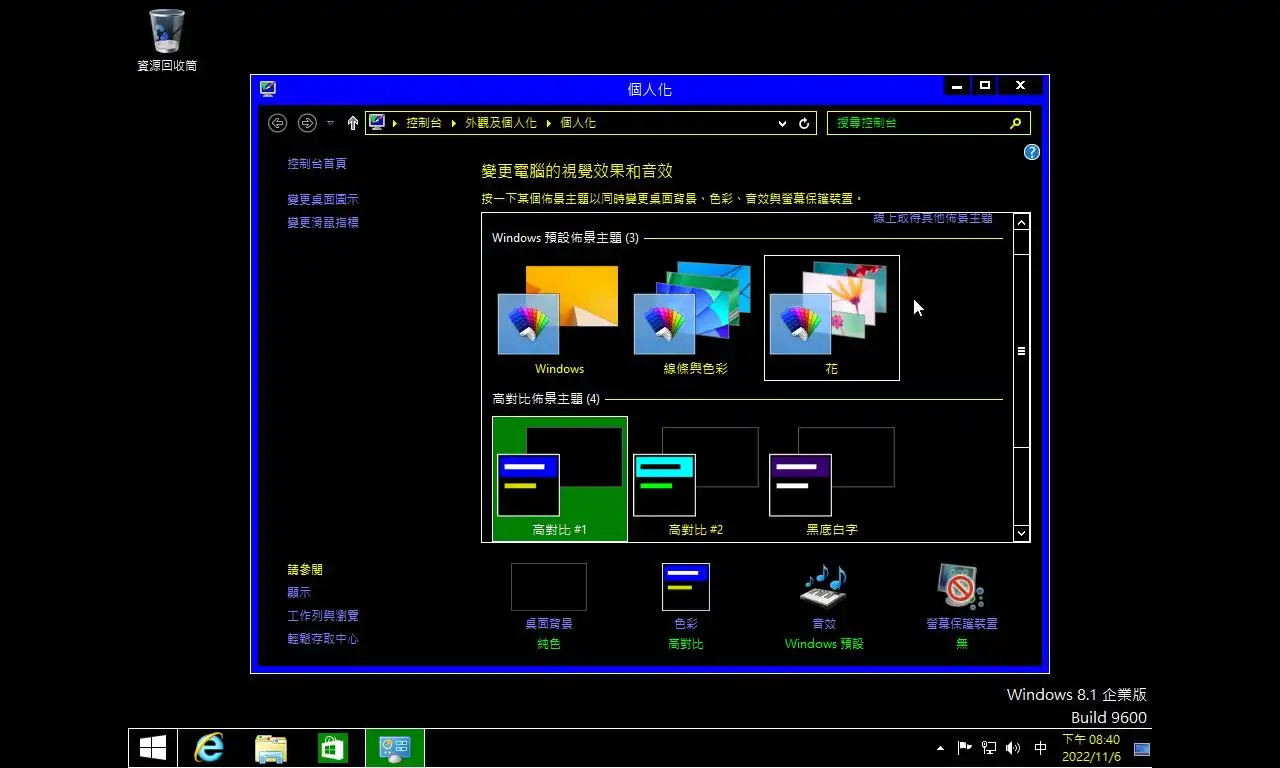Select the 花 theme

[831, 318]
